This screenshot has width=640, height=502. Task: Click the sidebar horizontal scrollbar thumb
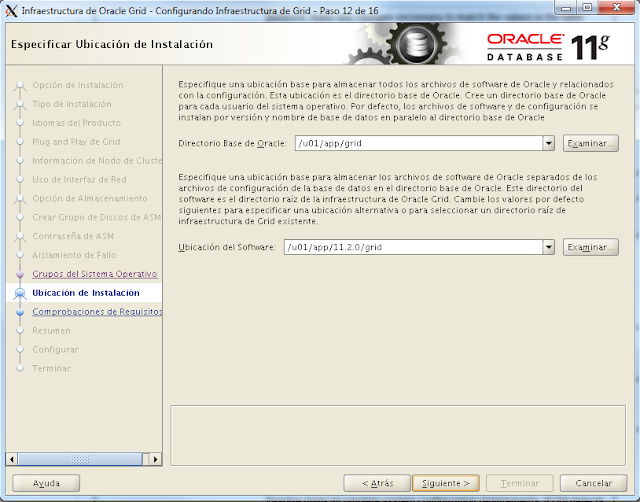point(80,459)
